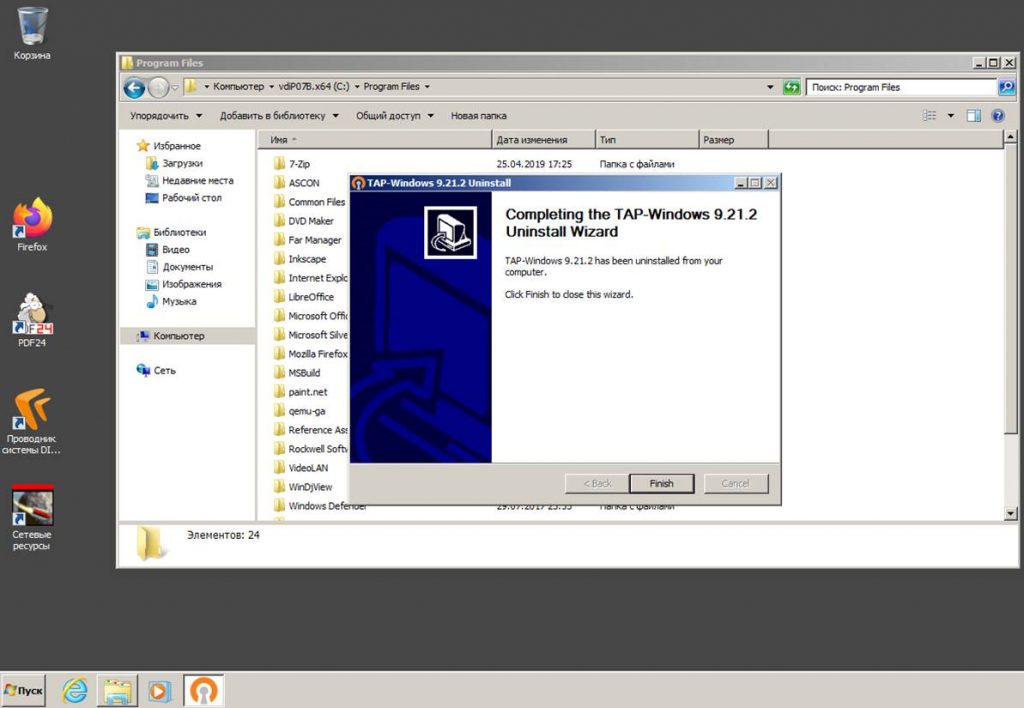The height and width of the screenshot is (708, 1024).
Task: Select the 7-Zip folder
Action: [x=292, y=164]
